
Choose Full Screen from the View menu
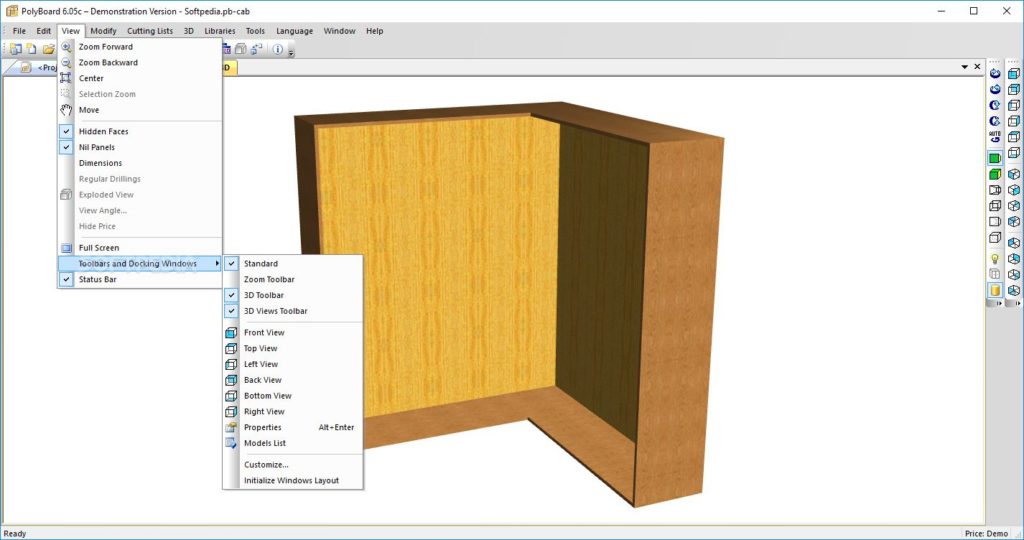pos(140,247)
